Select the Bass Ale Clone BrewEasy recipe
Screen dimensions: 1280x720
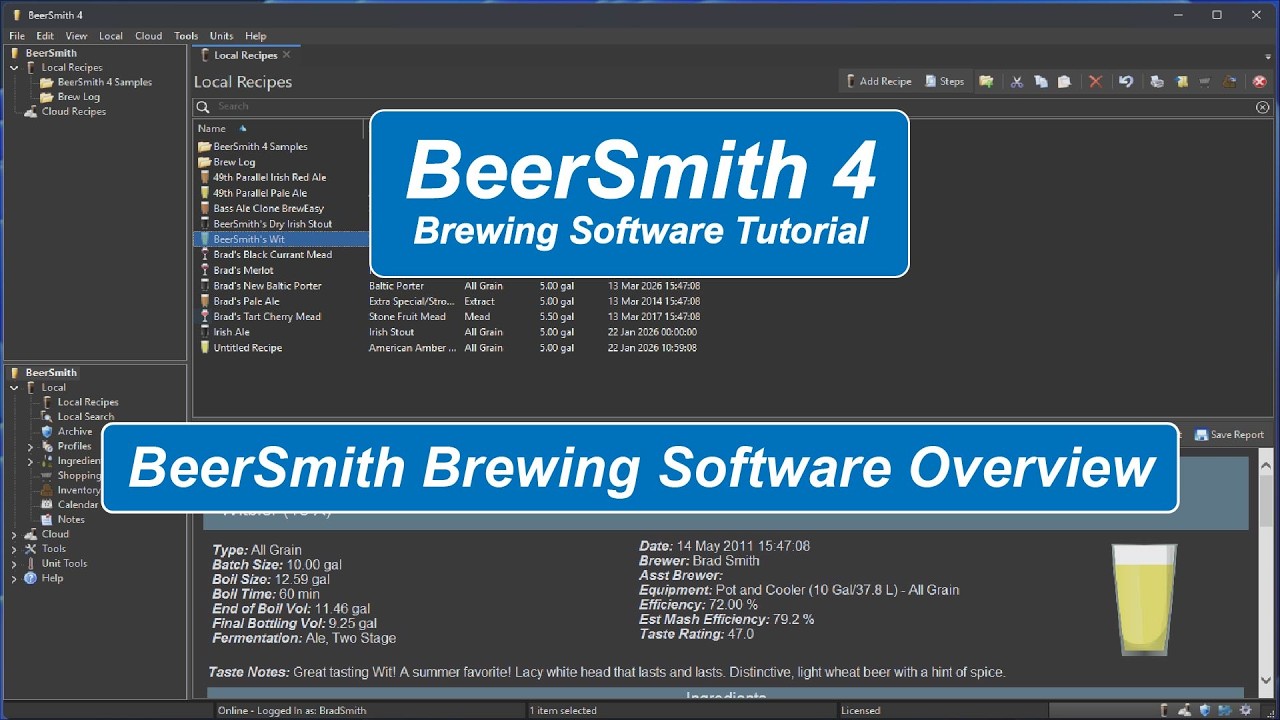[268, 208]
